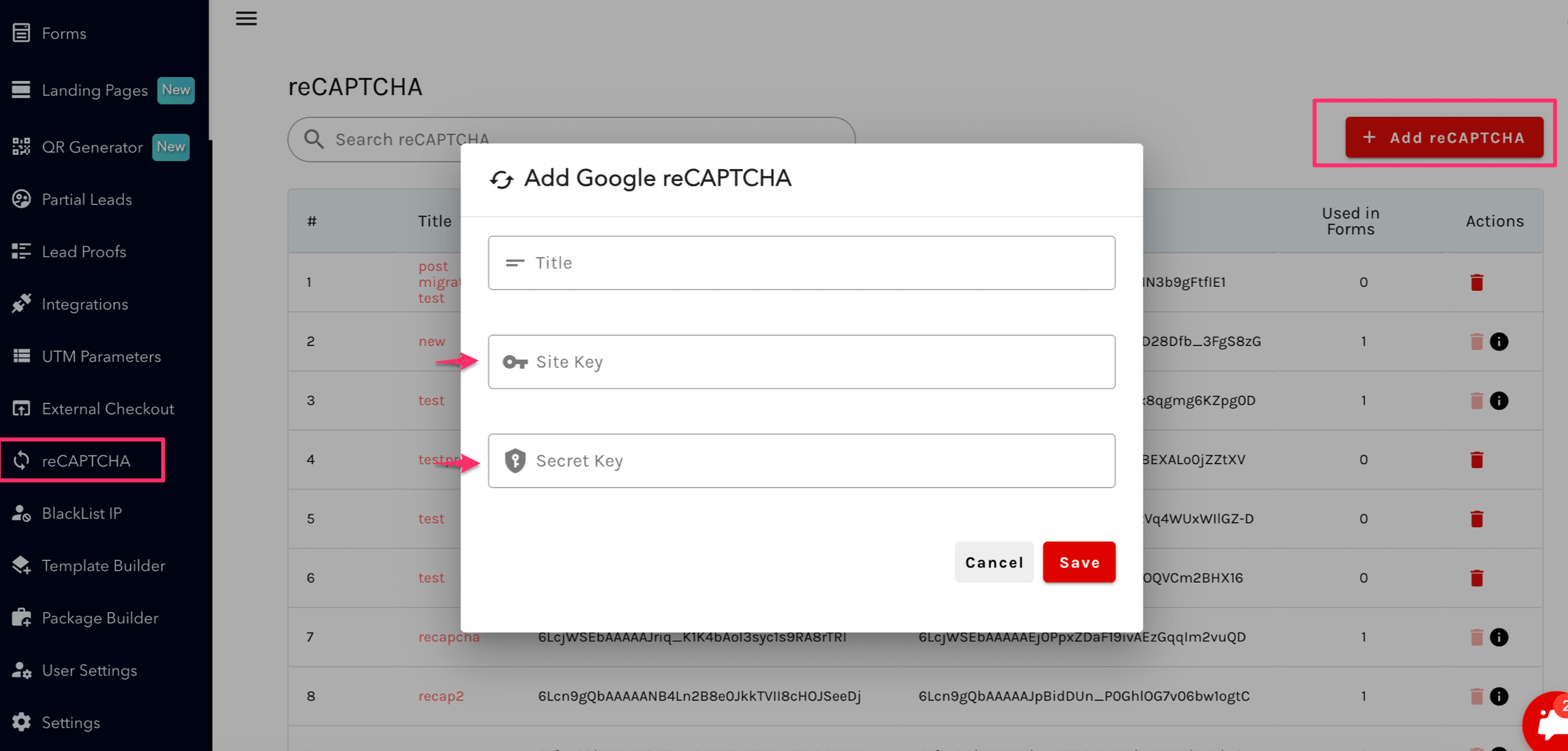Open BlackList IP section
Image resolution: width=1568 pixels, height=751 pixels.
point(82,513)
